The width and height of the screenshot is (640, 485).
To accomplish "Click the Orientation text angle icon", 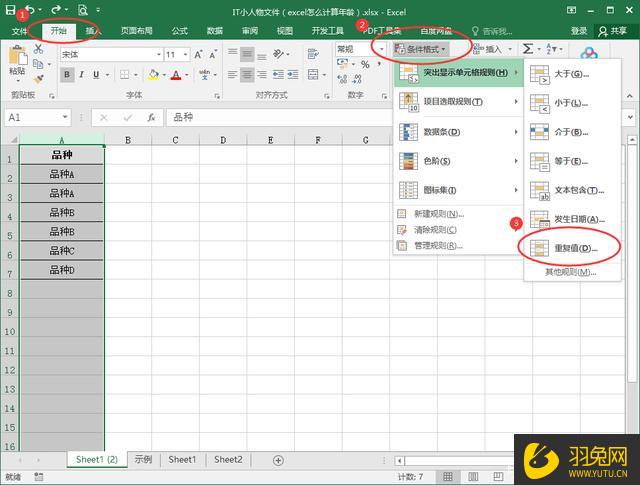I will tap(278, 54).
